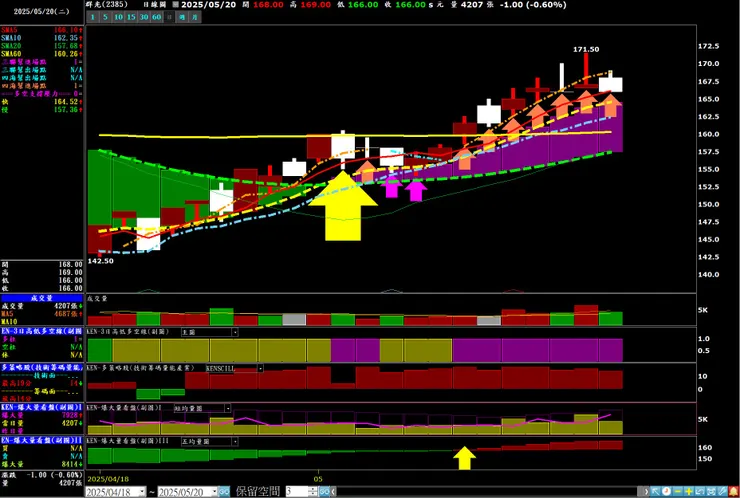Click the 2025/04/18 date axis label
740x498 pixels.
pyautogui.click(x=109, y=479)
